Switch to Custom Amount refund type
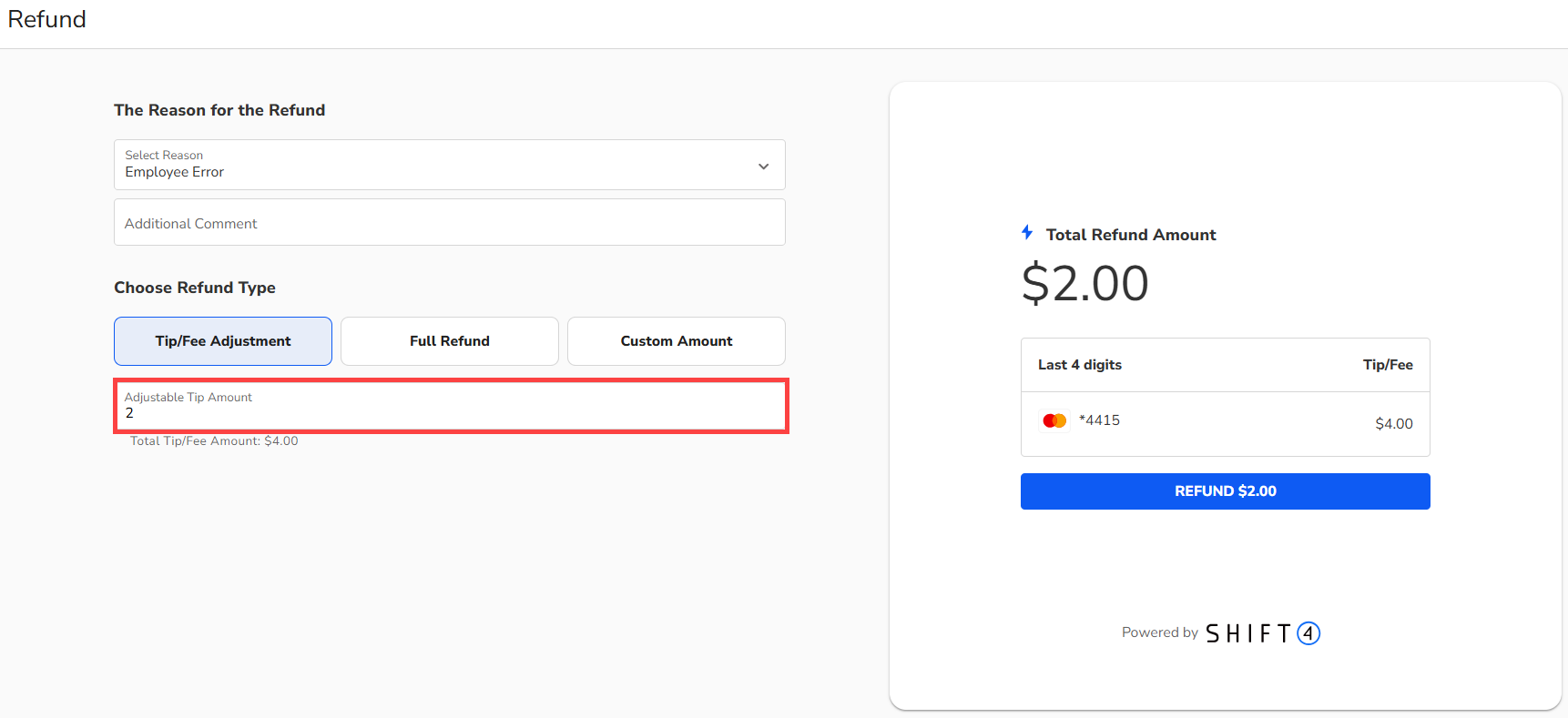This screenshot has width=1568, height=718. click(677, 341)
